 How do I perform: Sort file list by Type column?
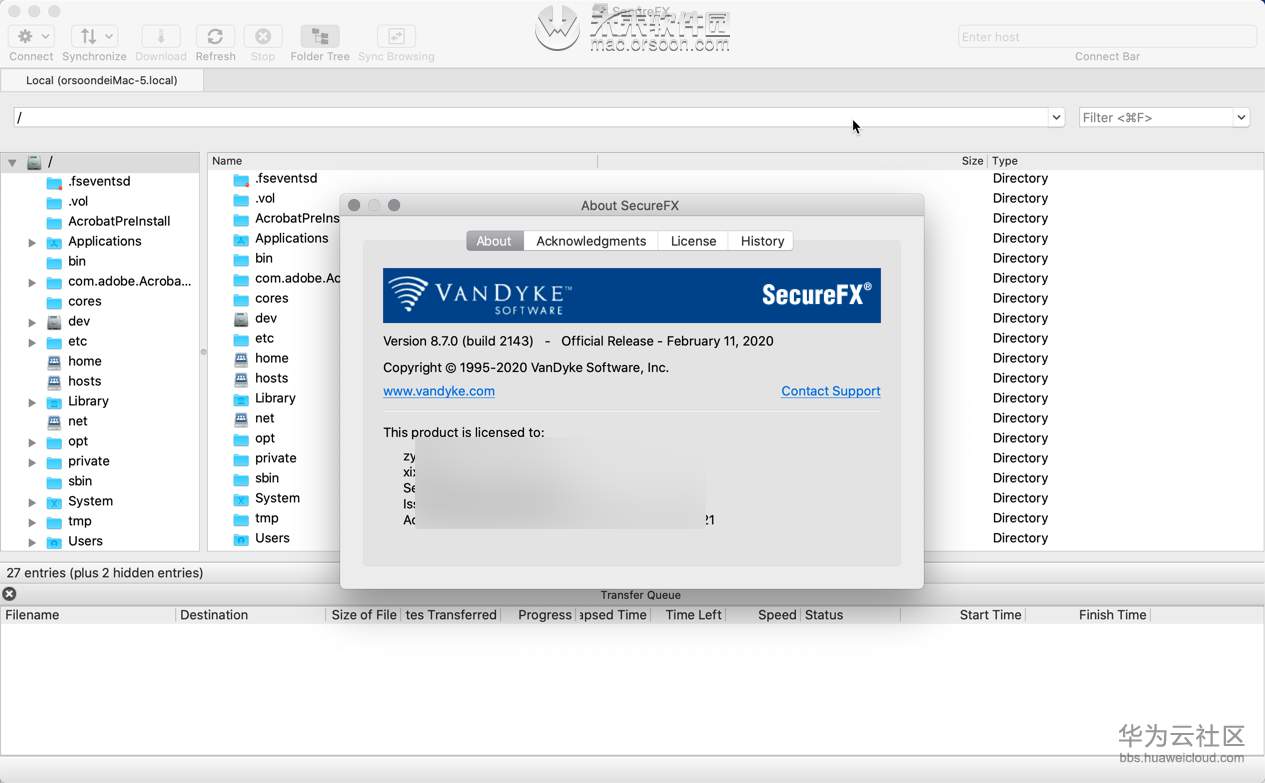click(1125, 161)
